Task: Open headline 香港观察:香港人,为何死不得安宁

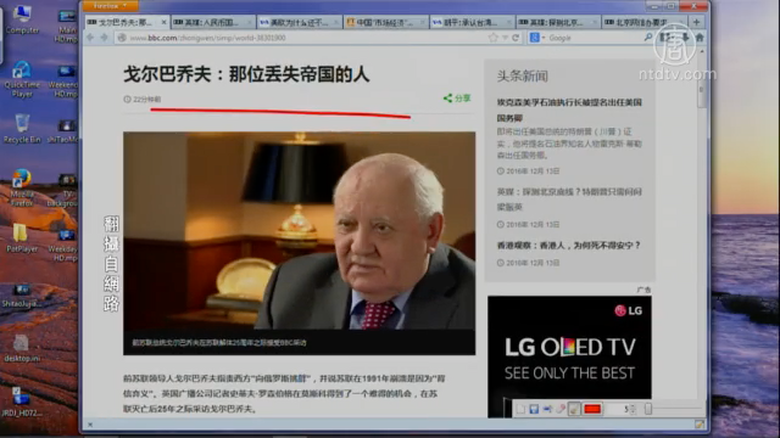Action: click(568, 245)
